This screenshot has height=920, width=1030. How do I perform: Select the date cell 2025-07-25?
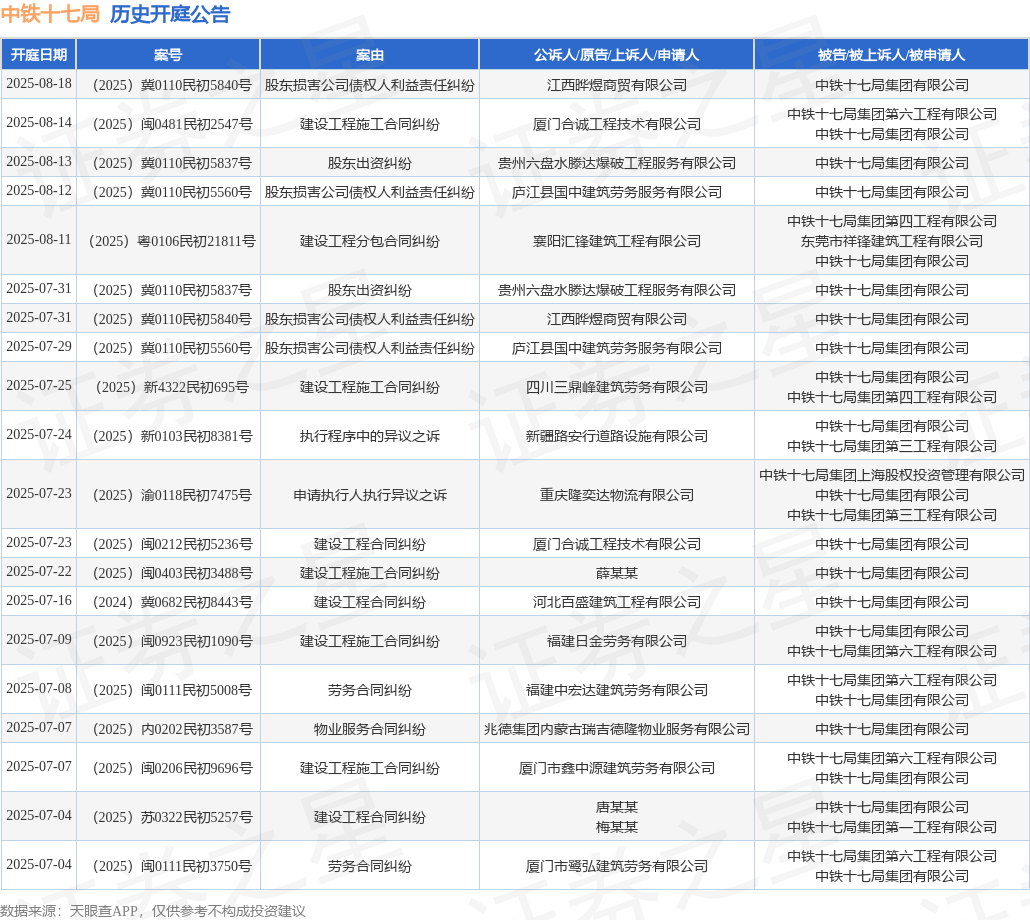point(39,385)
